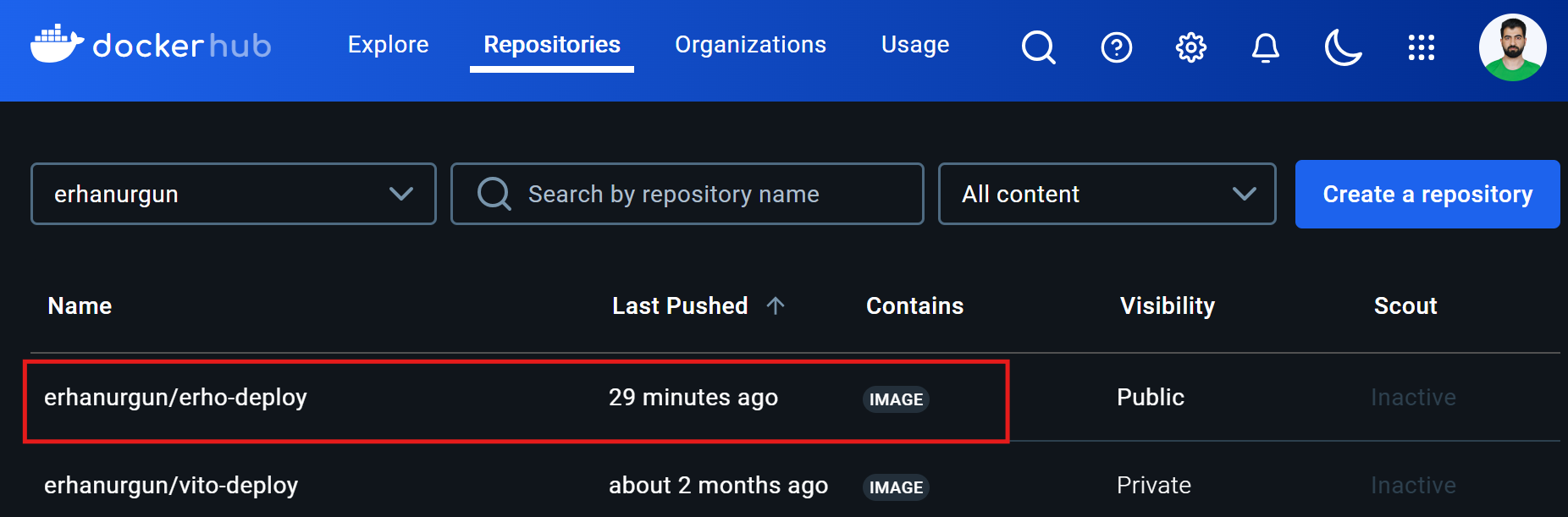The width and height of the screenshot is (1568, 517).
Task: Click the Inactive Scout status for erho-deploy
Action: click(x=1413, y=397)
